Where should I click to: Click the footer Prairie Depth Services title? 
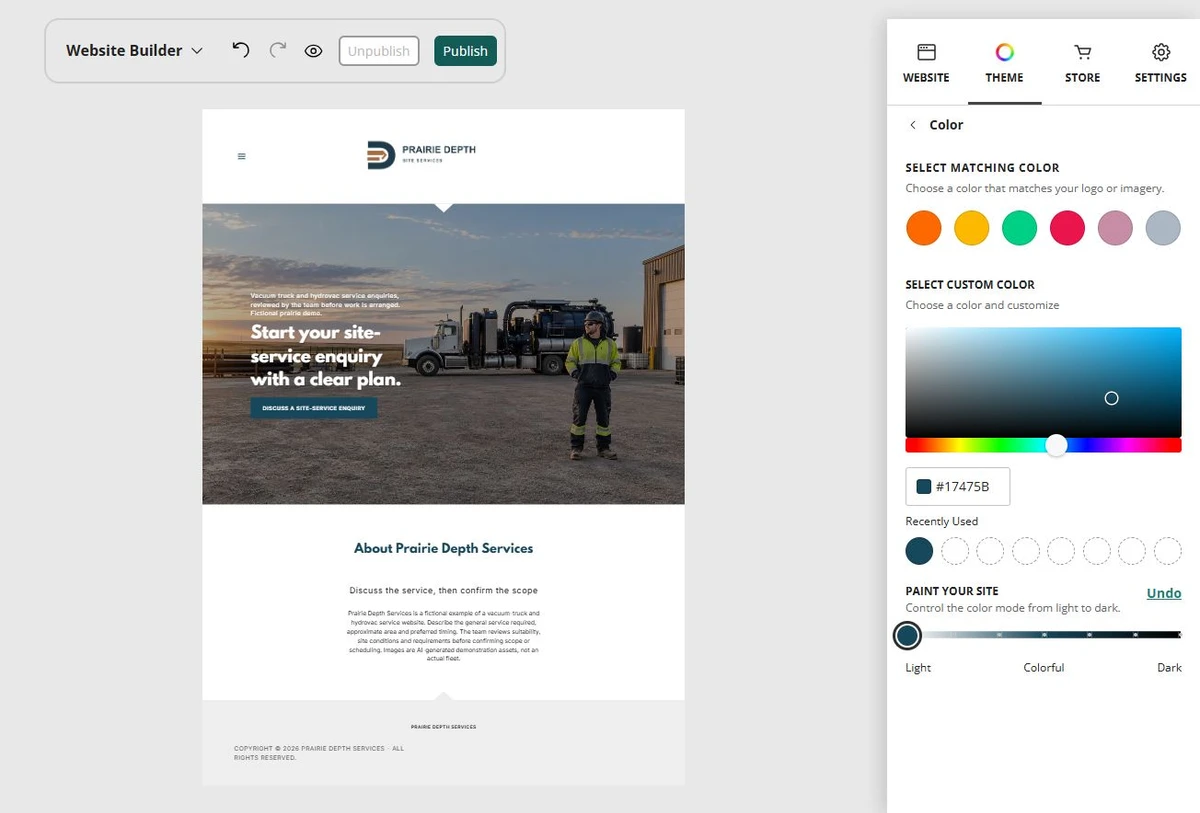tap(443, 727)
